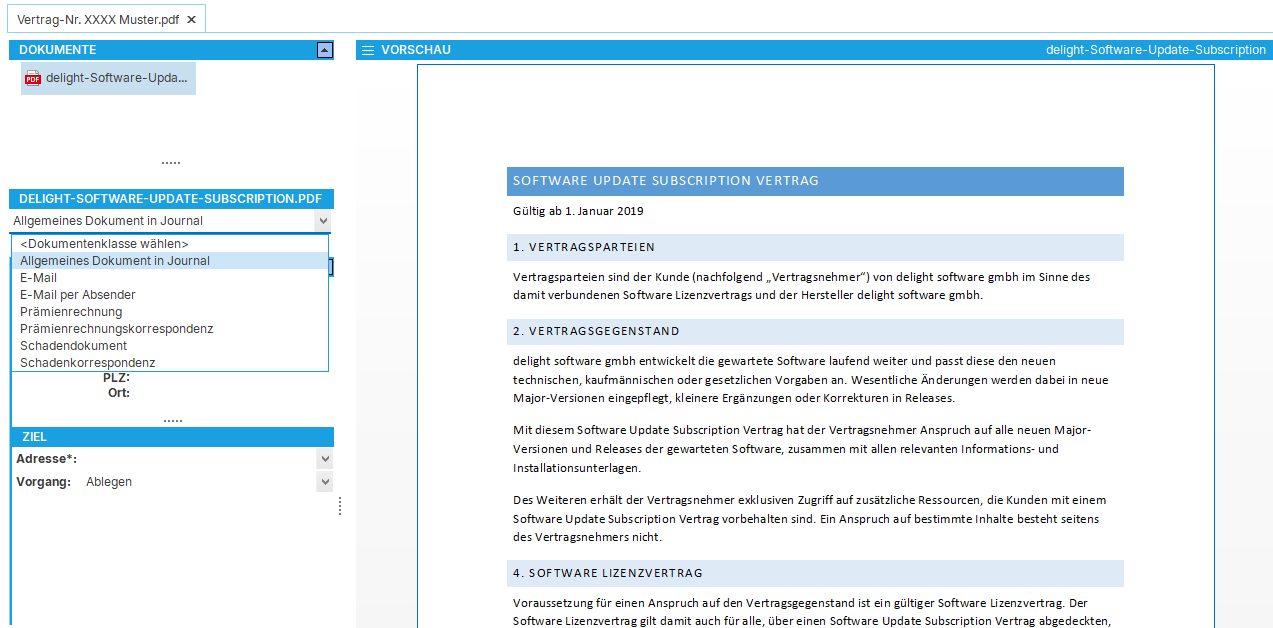Viewport: 1273px width, 628px height.
Task: Select Prämienrechnungskorrespondenz option
Action: click(116, 329)
